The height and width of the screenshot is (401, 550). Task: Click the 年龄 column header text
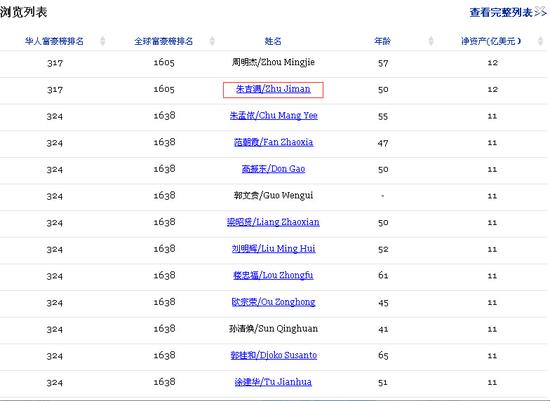coord(382,41)
